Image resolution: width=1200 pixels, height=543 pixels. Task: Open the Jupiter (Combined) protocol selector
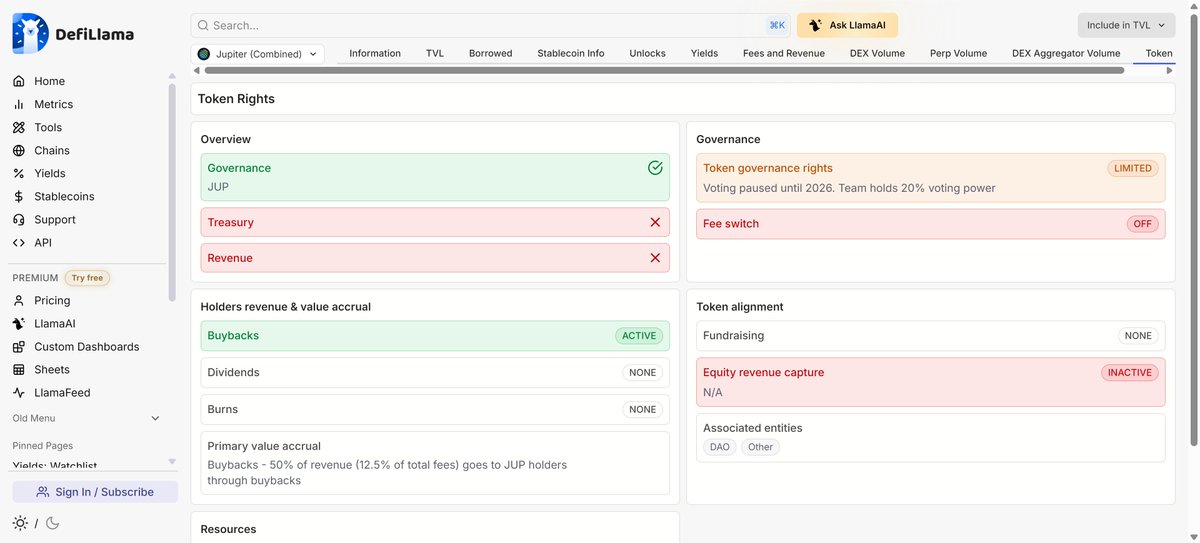pyautogui.click(x=258, y=54)
